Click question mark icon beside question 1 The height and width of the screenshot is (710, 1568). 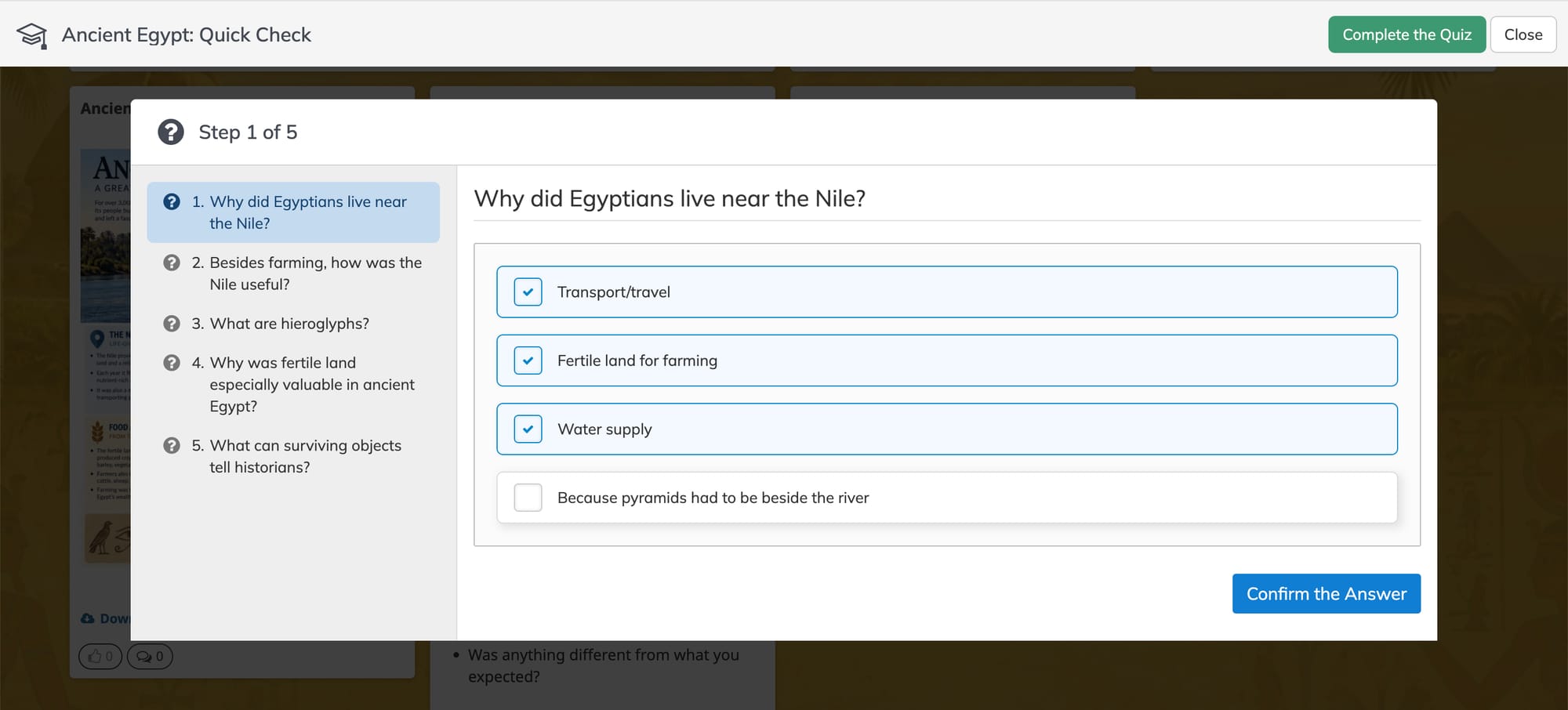[x=172, y=201]
